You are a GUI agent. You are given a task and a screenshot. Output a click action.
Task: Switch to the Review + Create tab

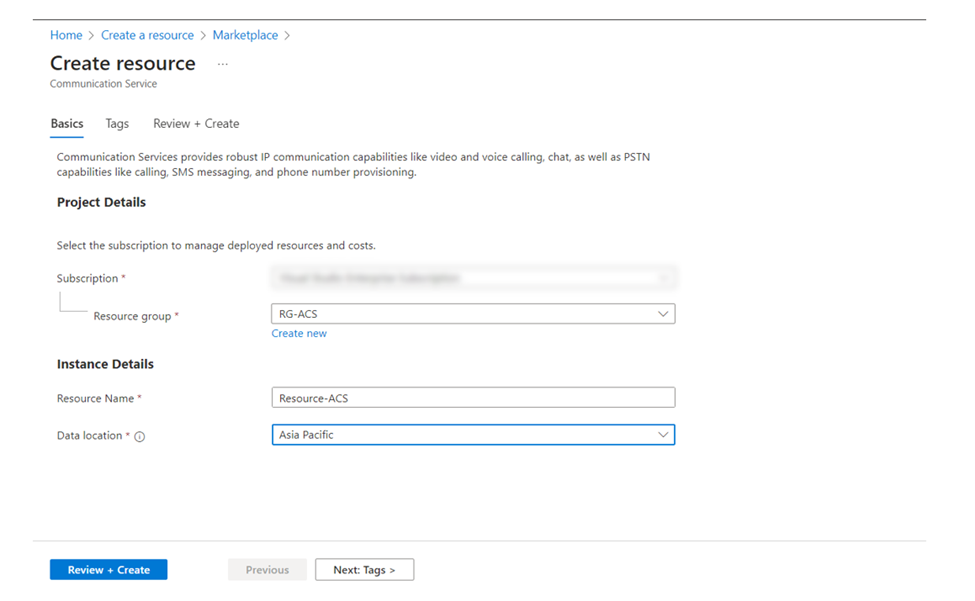point(196,124)
